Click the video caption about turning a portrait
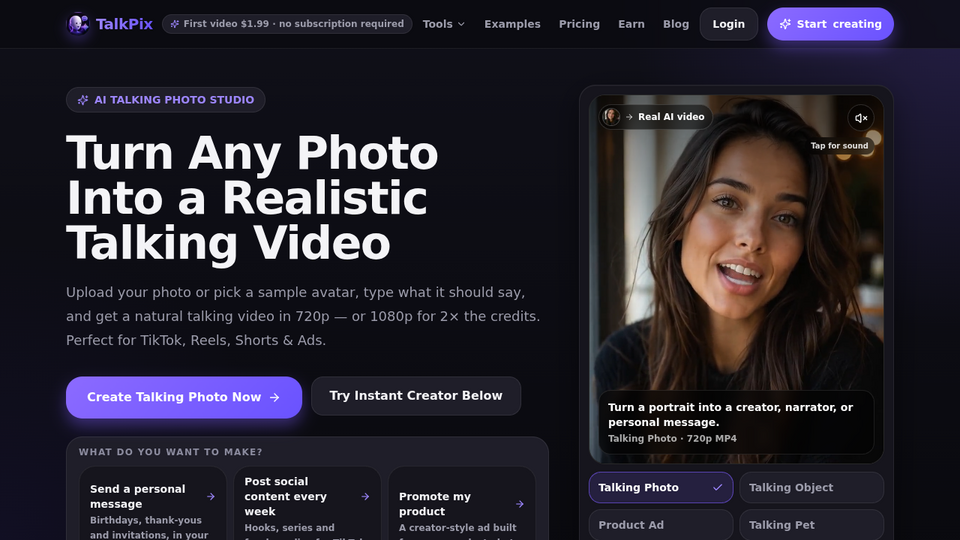Image resolution: width=960 pixels, height=540 pixels. click(x=730, y=414)
